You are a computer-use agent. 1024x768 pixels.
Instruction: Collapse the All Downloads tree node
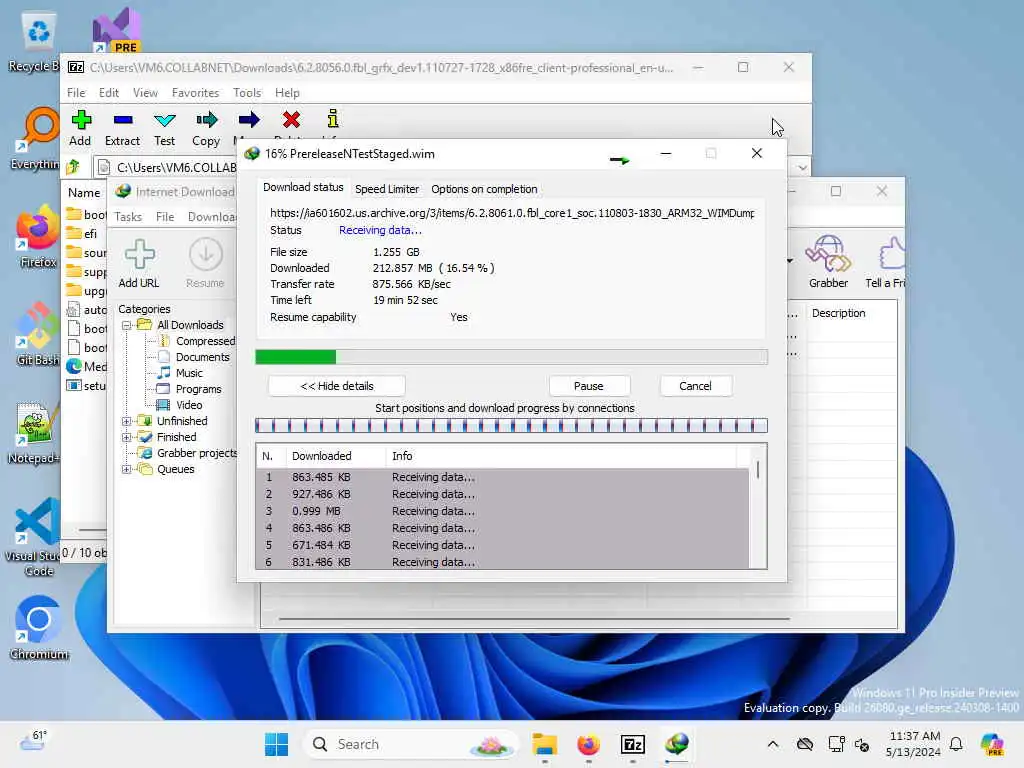[127, 325]
